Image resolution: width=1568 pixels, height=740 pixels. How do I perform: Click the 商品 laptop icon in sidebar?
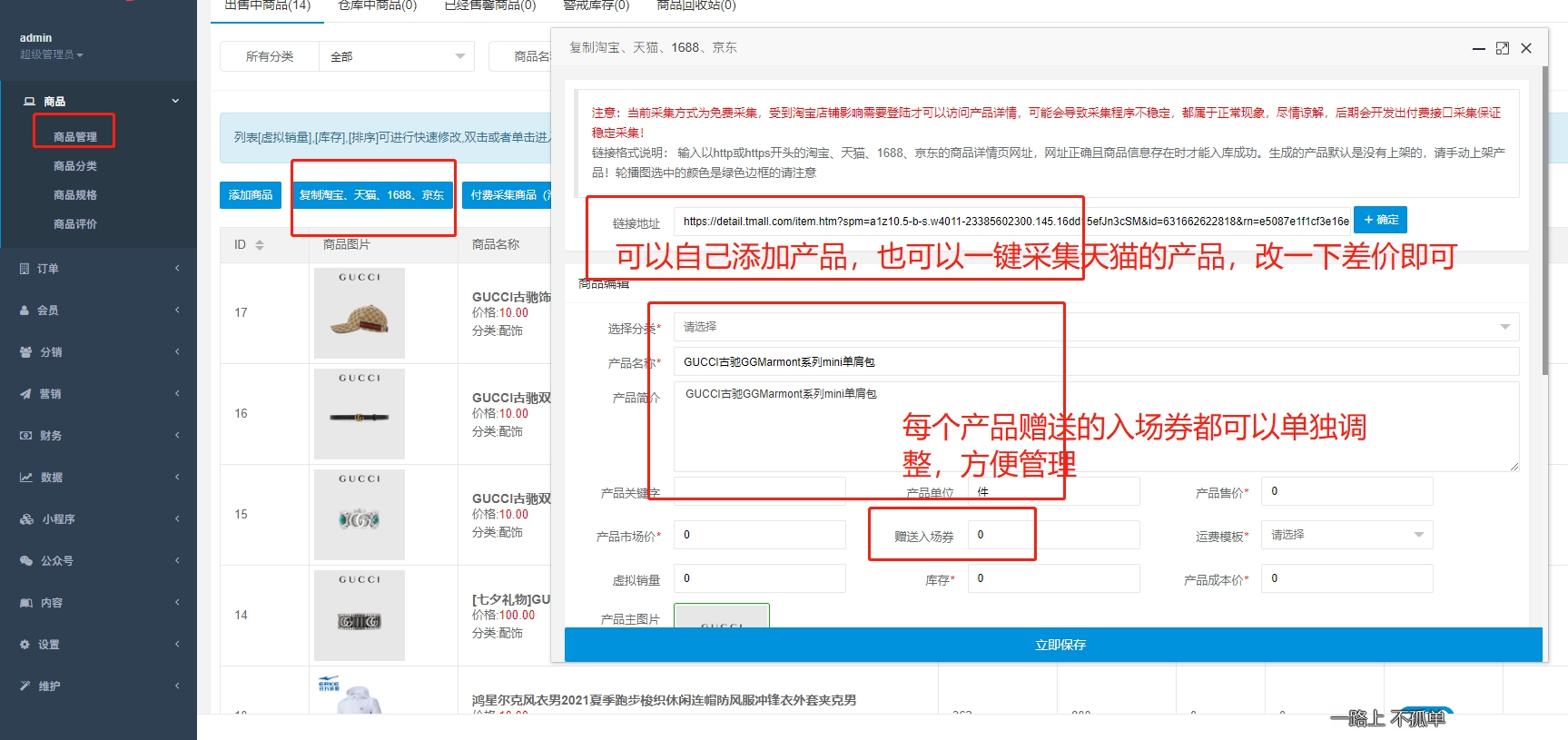point(29,102)
